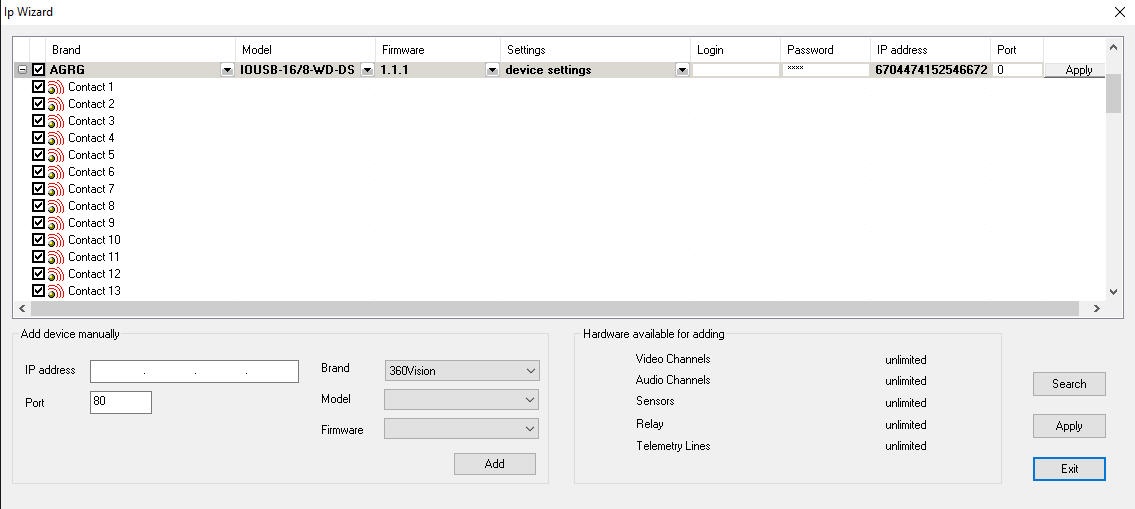Click the sensor icon beside Contact 3
The image size is (1135, 509).
(x=56, y=122)
